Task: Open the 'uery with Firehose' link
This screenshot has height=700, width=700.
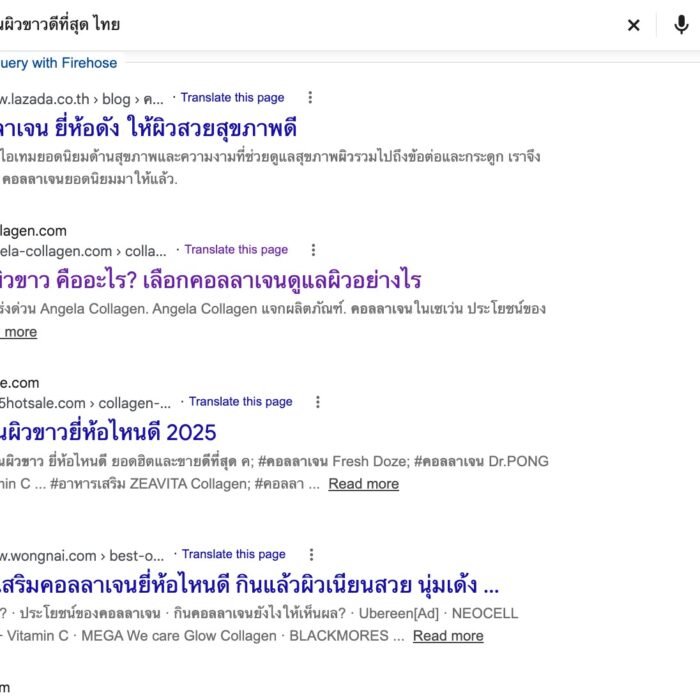Action: click(58, 63)
